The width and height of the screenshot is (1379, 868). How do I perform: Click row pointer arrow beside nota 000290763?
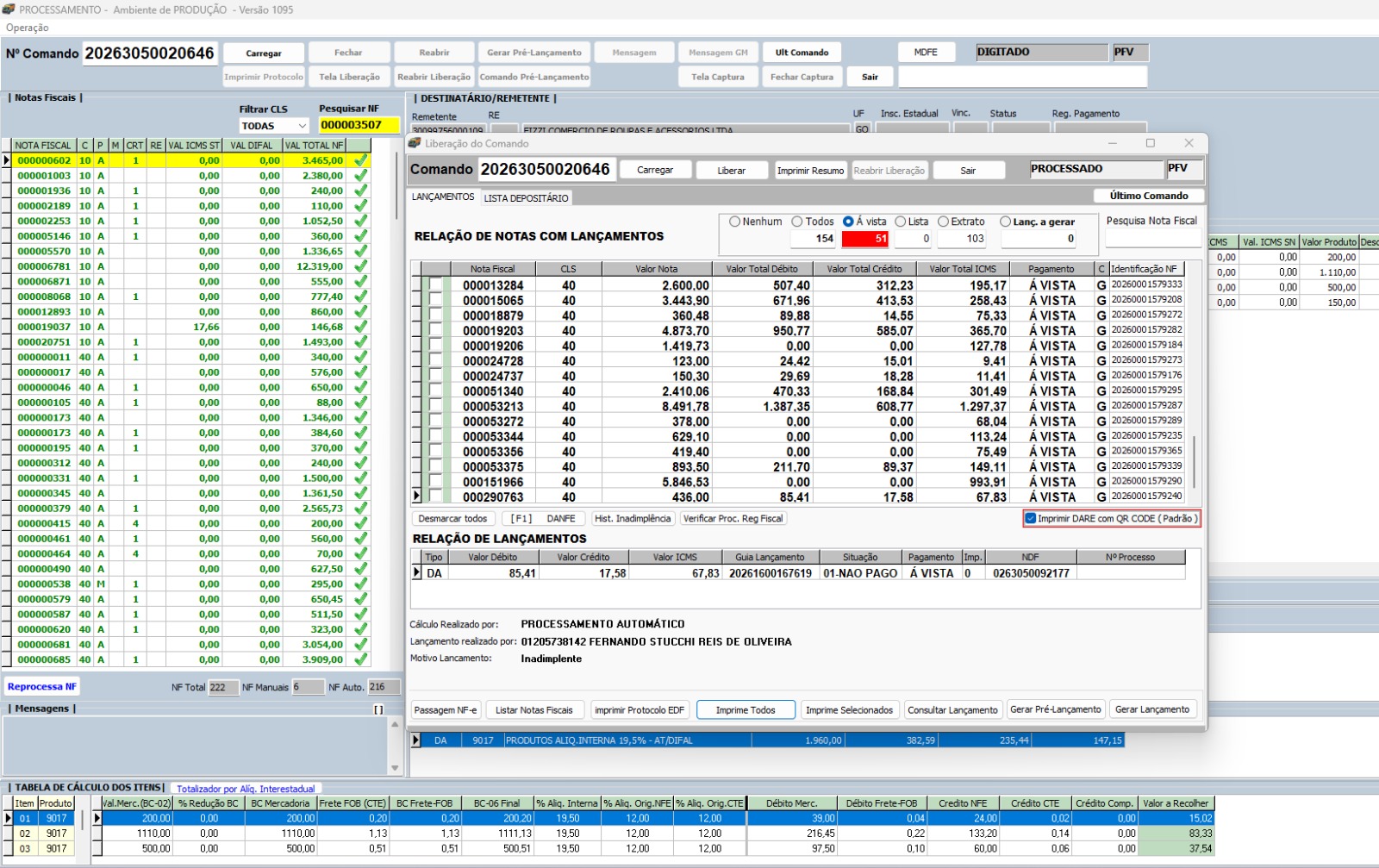(417, 496)
